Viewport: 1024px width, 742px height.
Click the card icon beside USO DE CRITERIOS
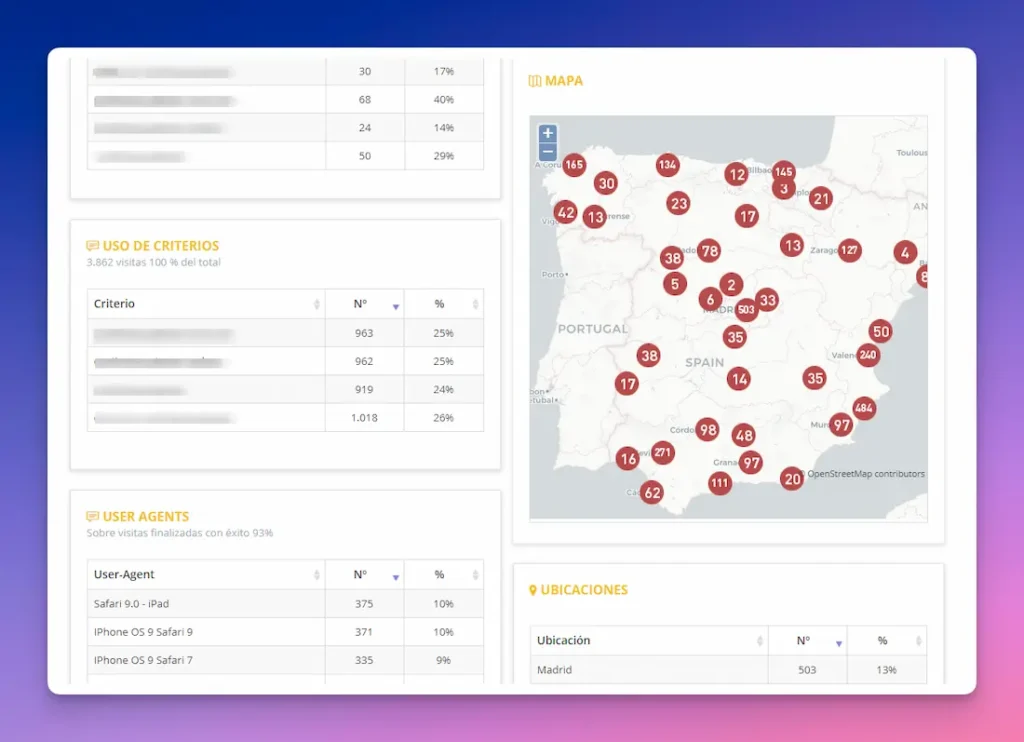(91, 245)
